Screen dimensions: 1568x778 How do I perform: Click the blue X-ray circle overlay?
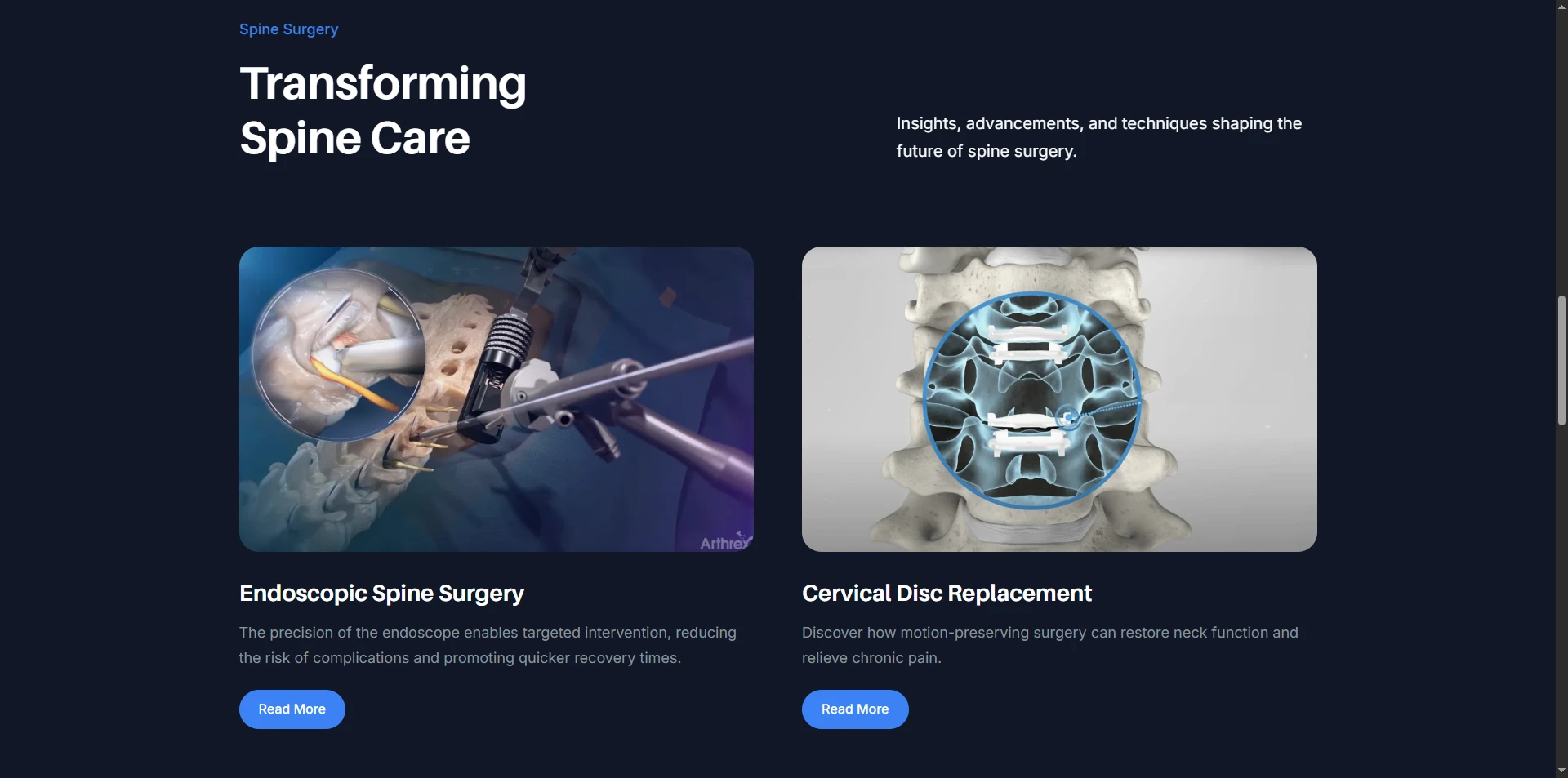click(1032, 400)
